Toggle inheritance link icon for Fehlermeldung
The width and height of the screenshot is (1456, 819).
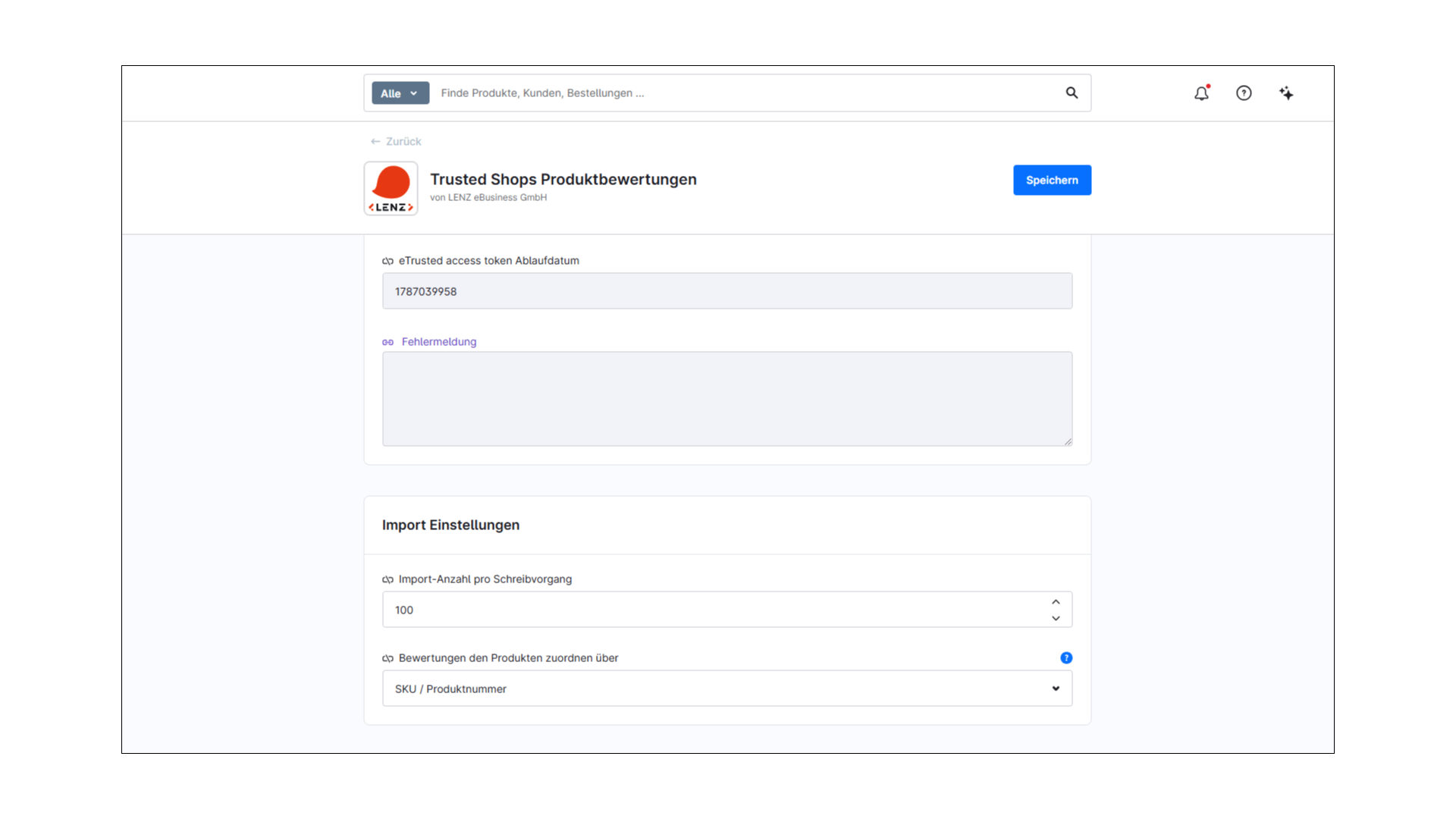[388, 342]
